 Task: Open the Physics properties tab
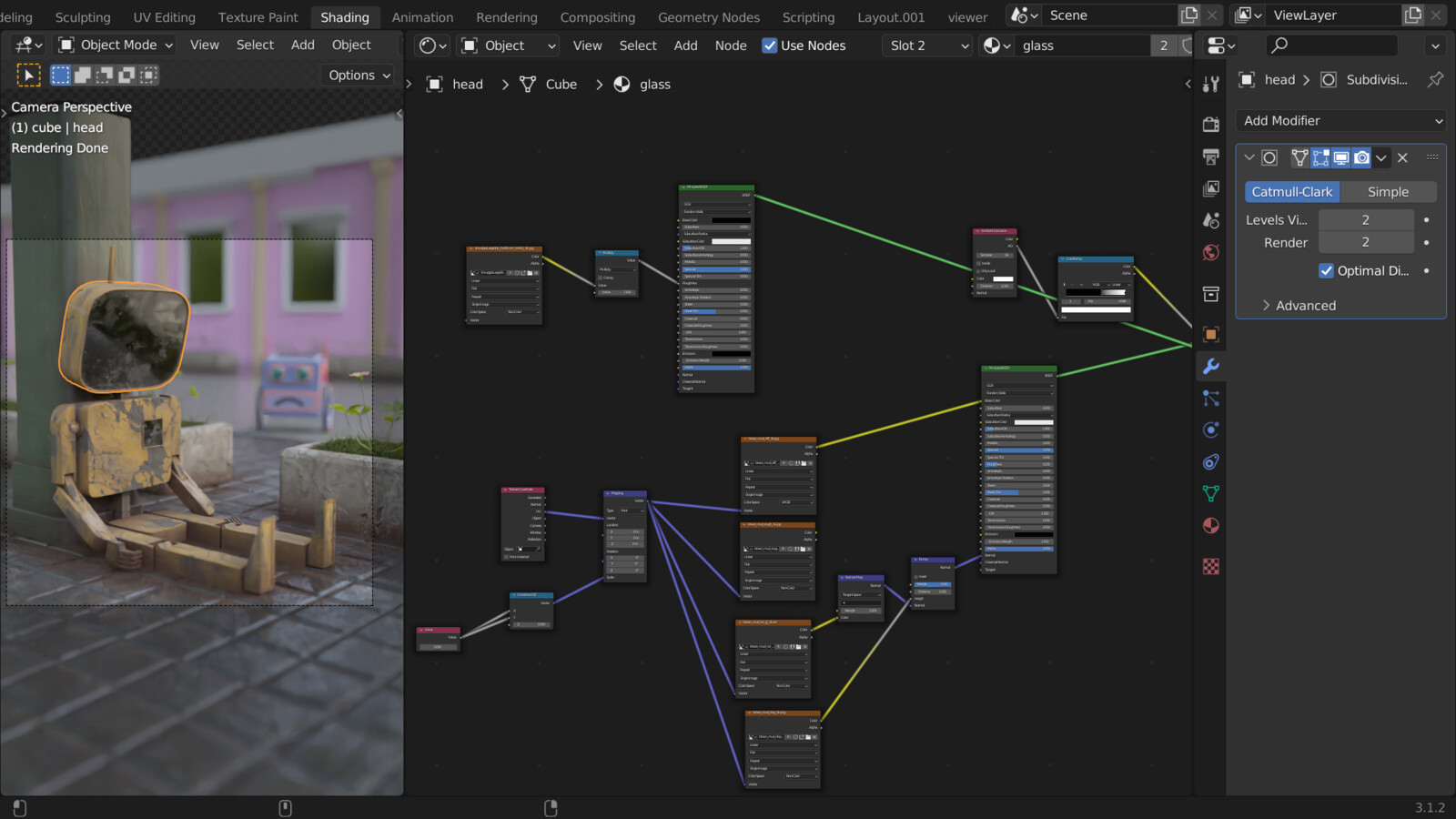click(1210, 430)
